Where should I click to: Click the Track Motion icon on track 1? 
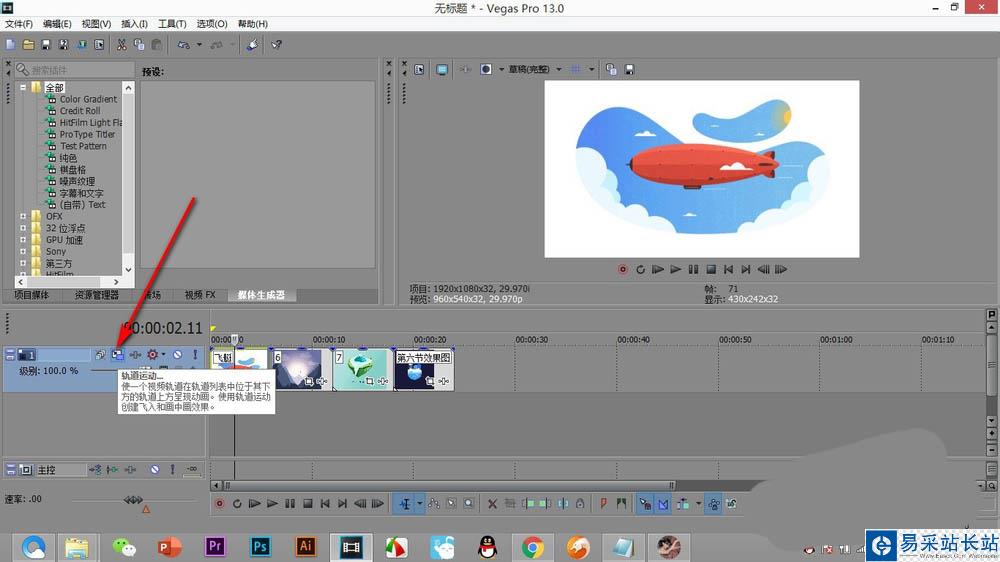117,354
